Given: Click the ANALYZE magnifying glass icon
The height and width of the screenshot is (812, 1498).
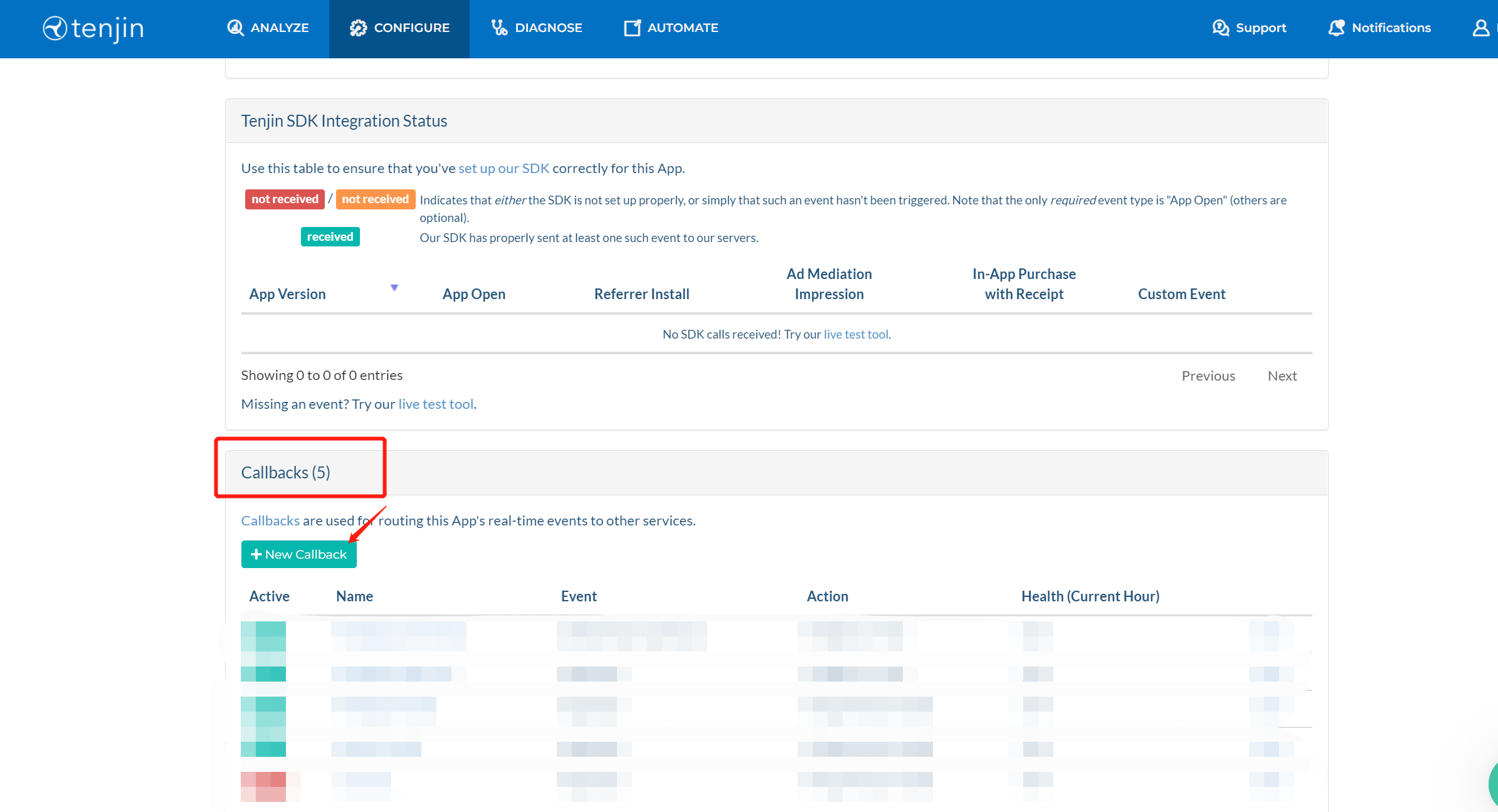Looking at the screenshot, I should tap(235, 28).
